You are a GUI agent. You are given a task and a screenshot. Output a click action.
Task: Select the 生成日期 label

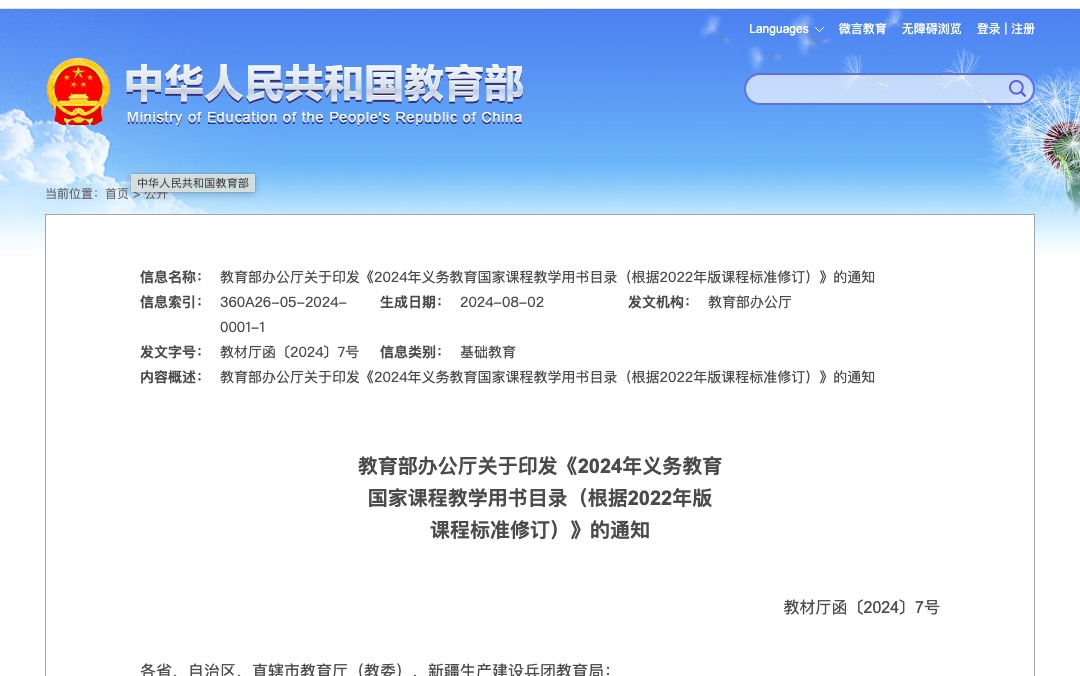(411, 302)
